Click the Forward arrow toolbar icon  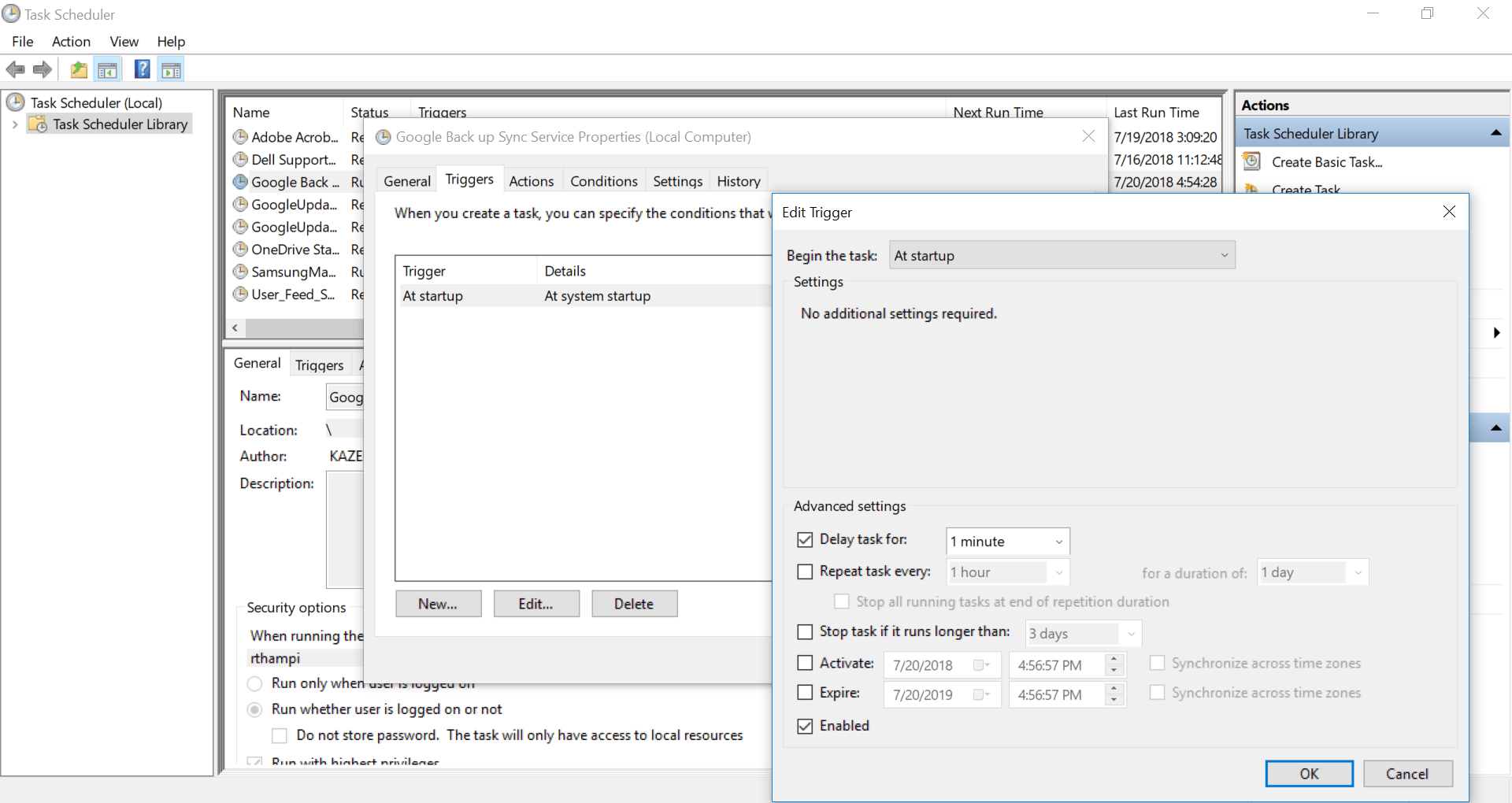coord(43,70)
